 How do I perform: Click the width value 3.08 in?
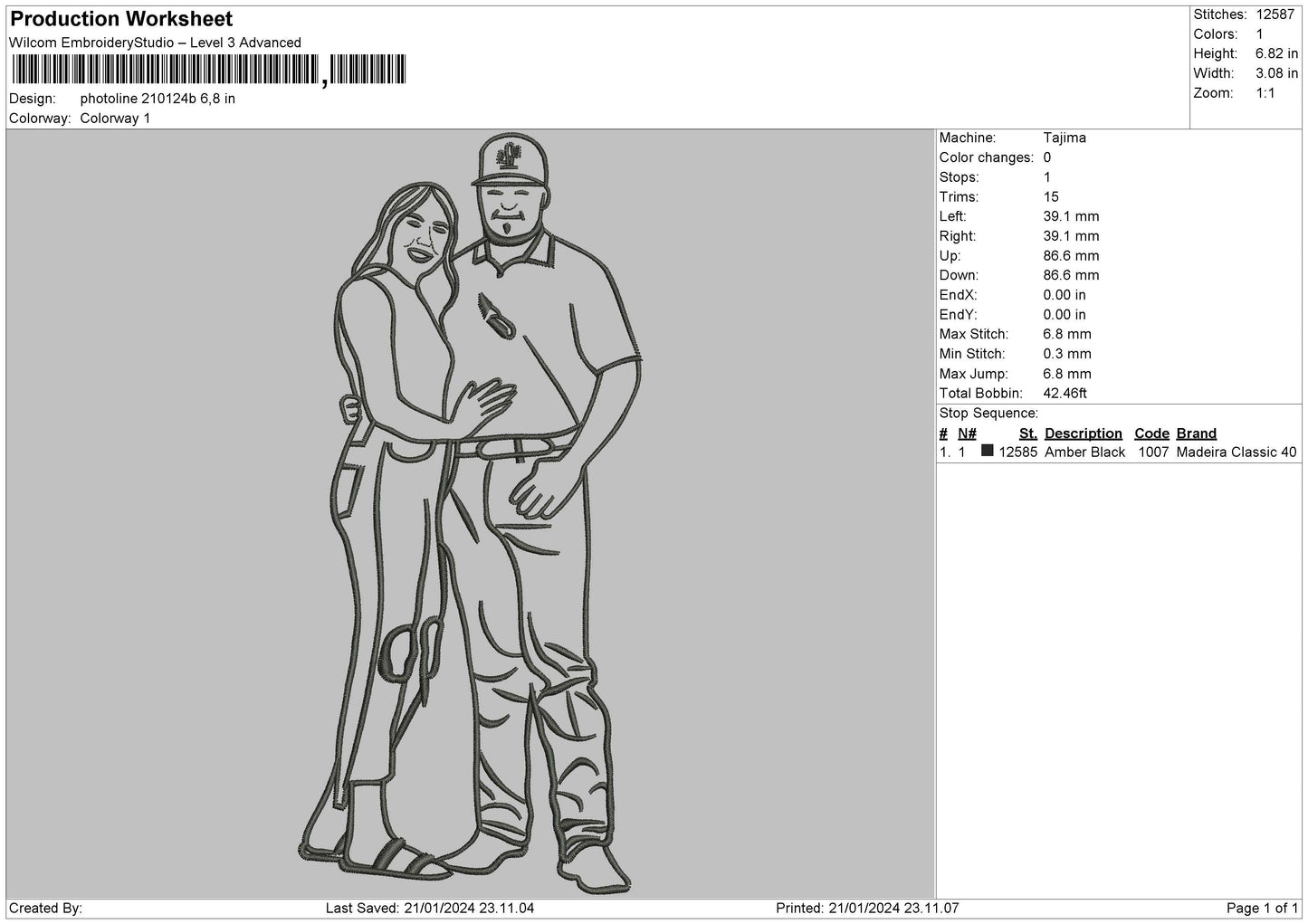pyautogui.click(x=1276, y=73)
